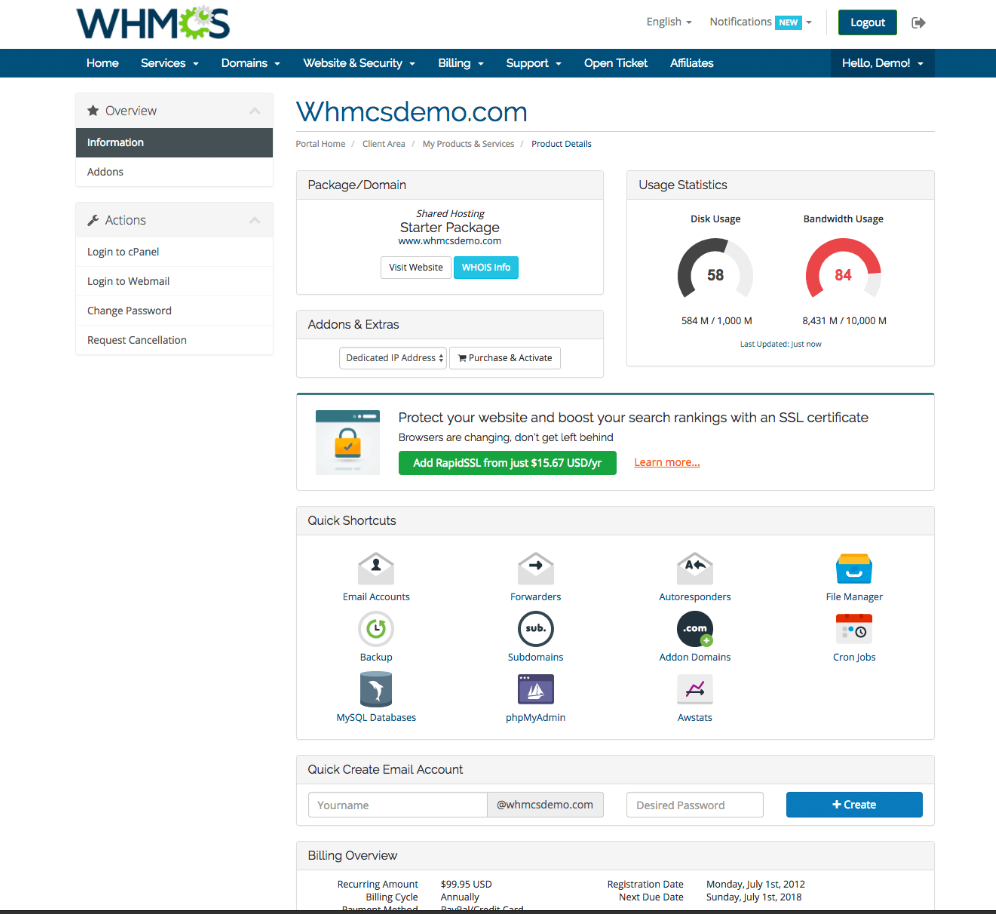Image resolution: width=996 pixels, height=914 pixels.
Task: Go to Home in the navigation bar
Action: (102, 63)
